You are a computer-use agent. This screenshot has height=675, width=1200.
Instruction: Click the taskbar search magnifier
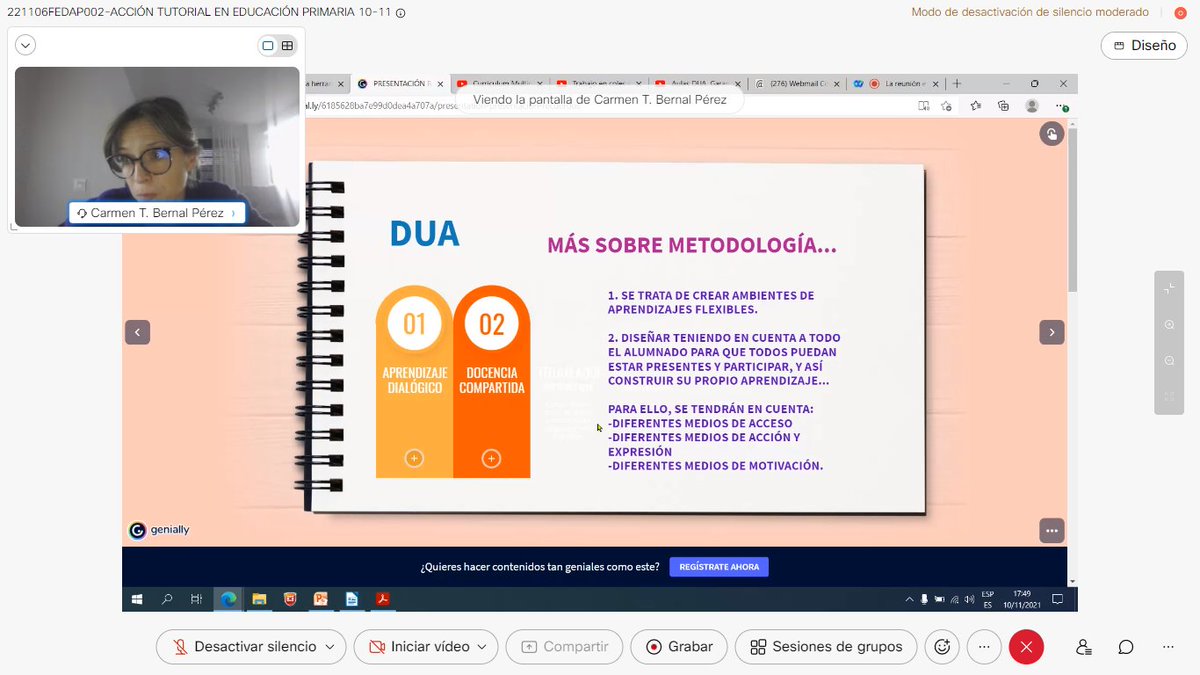167,599
